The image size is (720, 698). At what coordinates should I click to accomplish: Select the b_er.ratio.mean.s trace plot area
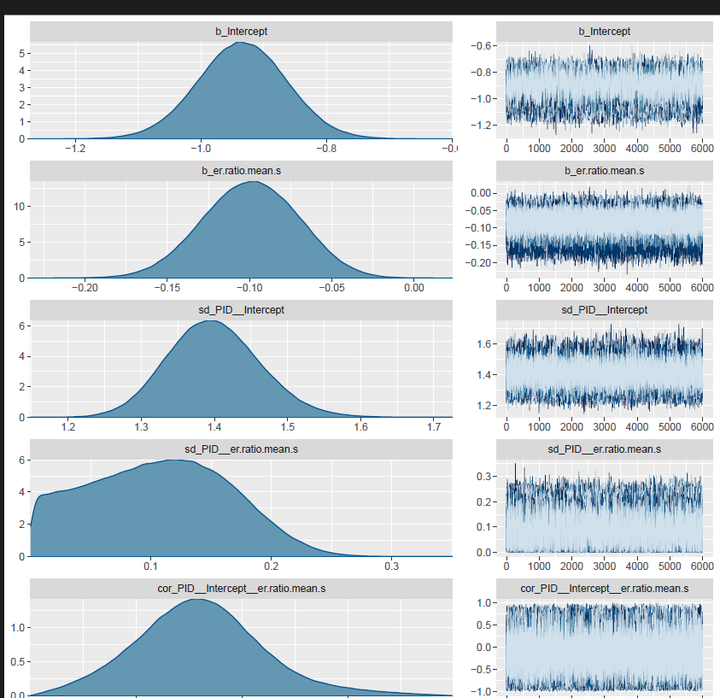604,229
